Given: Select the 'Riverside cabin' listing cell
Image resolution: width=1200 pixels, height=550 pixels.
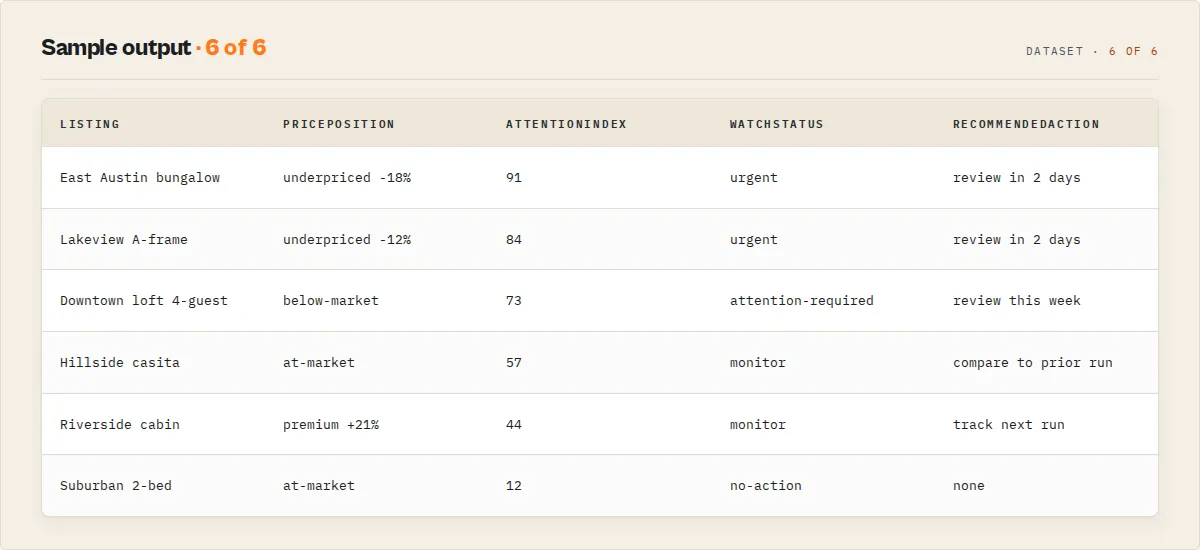Looking at the screenshot, I should click(120, 425).
